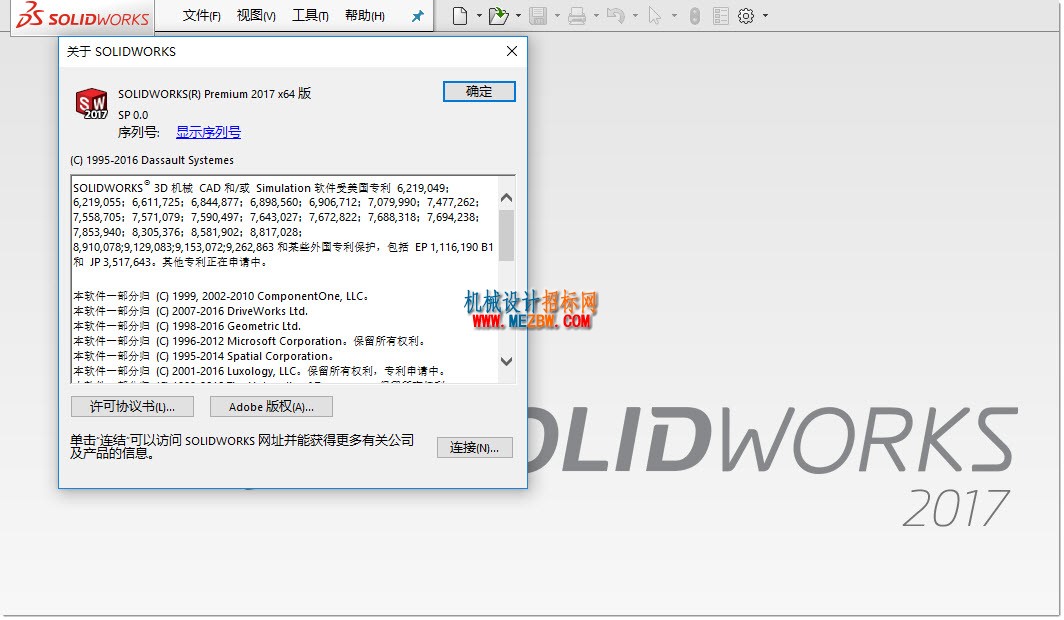Image resolution: width=1064 pixels, height=620 pixels.
Task: Open the 视图(V) menu
Action: pyautogui.click(x=256, y=16)
